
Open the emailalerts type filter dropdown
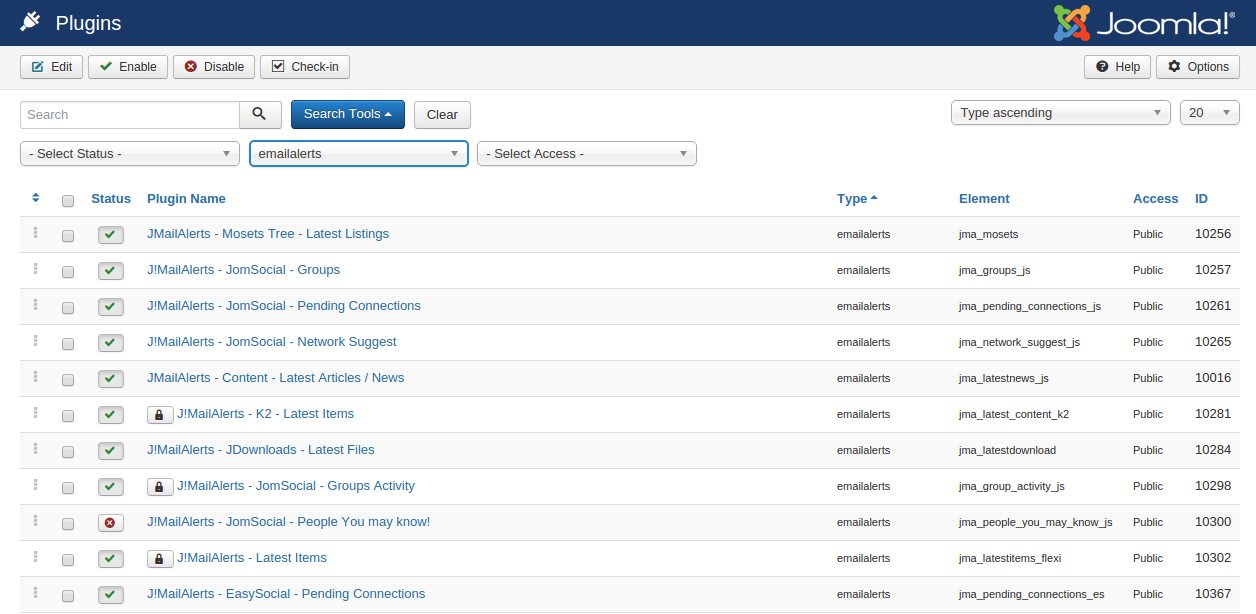click(x=359, y=154)
